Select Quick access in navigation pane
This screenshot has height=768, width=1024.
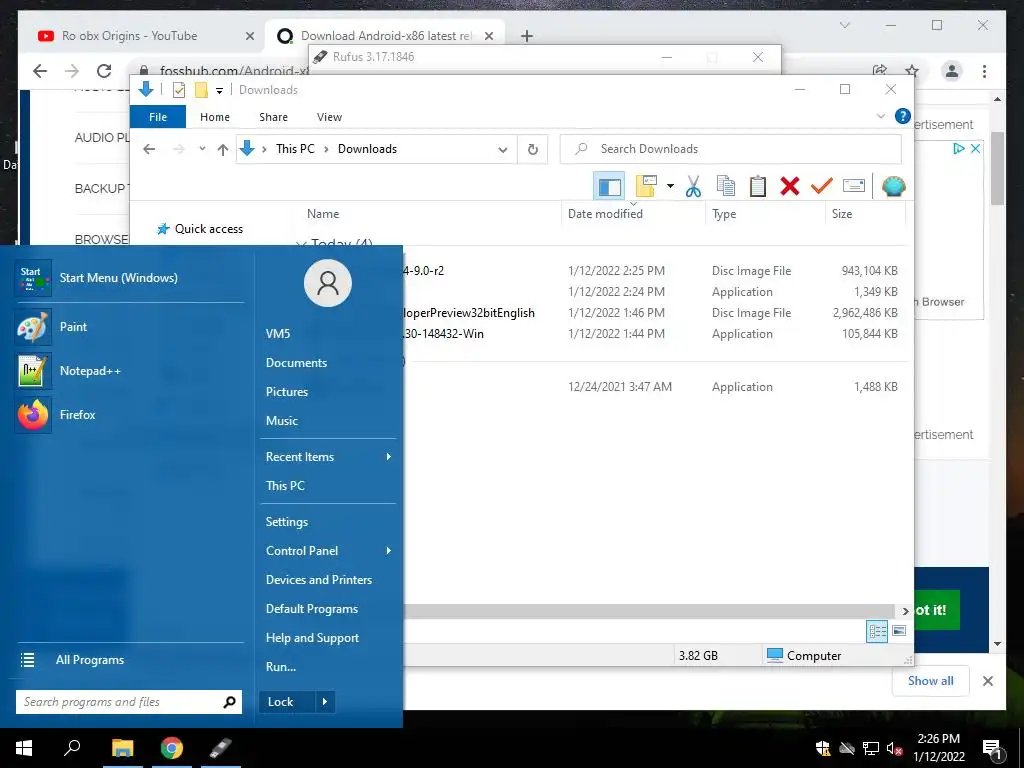tap(208, 229)
